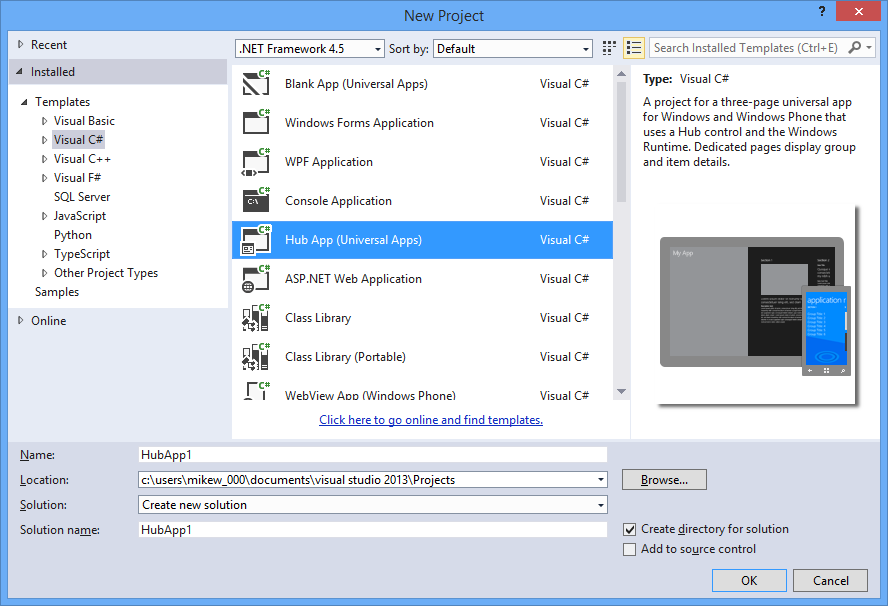Expand the Visual C# node arrow
Image resolution: width=888 pixels, height=606 pixels.
pos(44,140)
